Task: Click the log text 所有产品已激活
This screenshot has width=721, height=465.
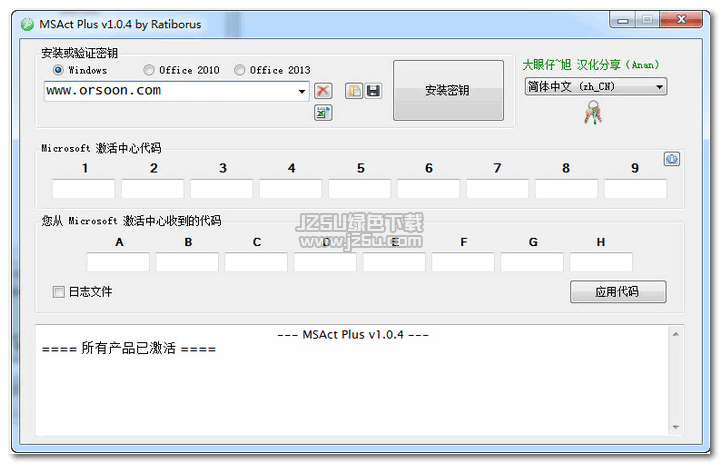Action: click(x=128, y=348)
